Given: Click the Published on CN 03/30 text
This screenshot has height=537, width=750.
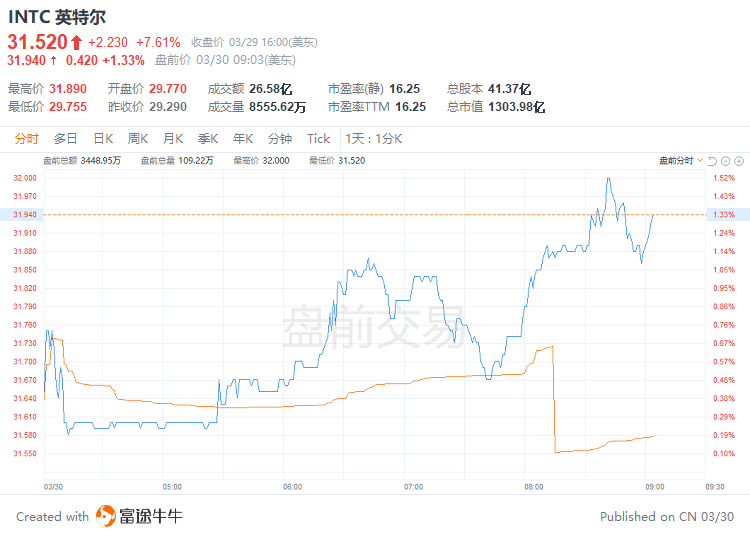Looking at the screenshot, I should (667, 517).
